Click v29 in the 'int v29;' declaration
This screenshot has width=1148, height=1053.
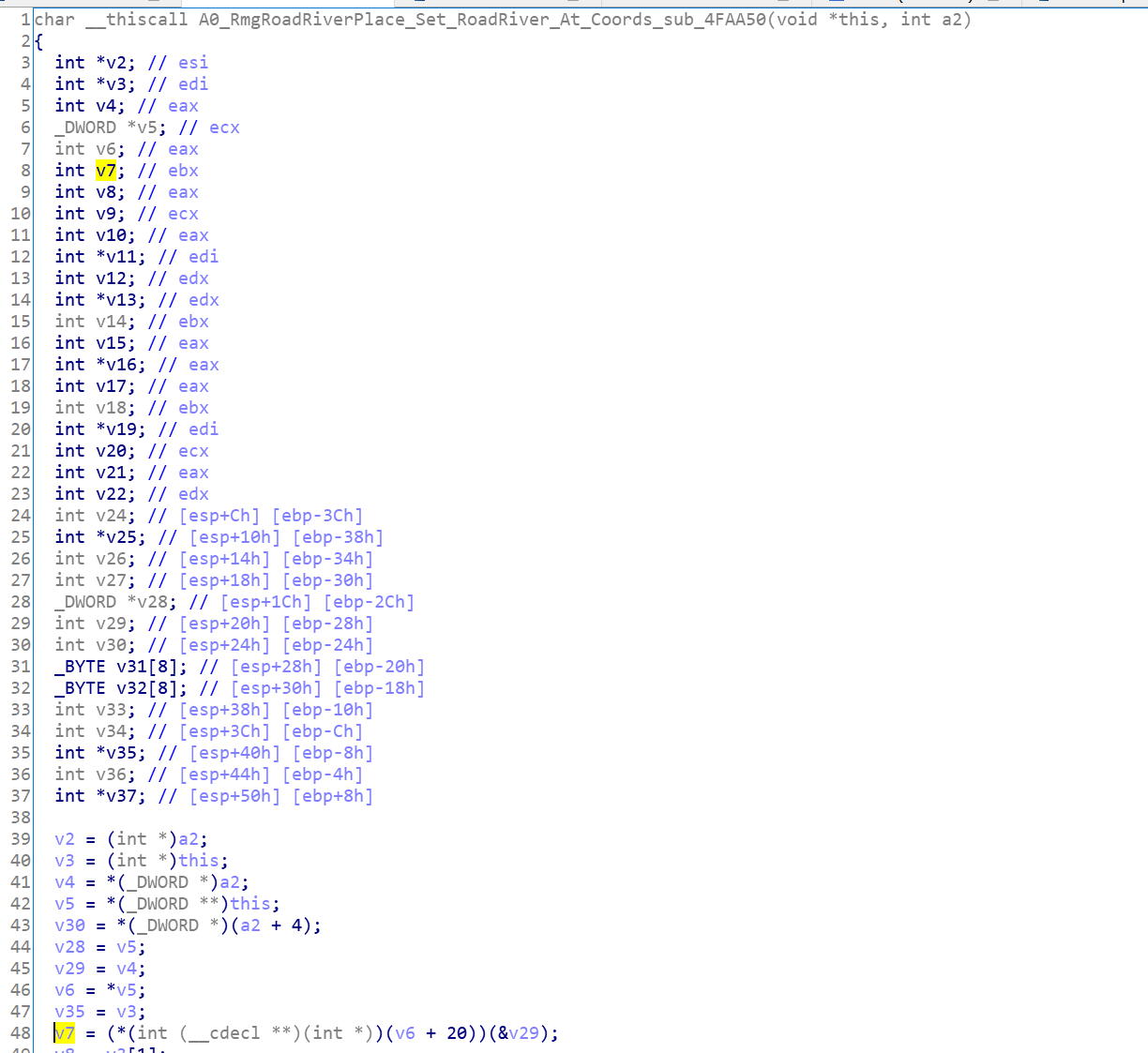click(111, 624)
